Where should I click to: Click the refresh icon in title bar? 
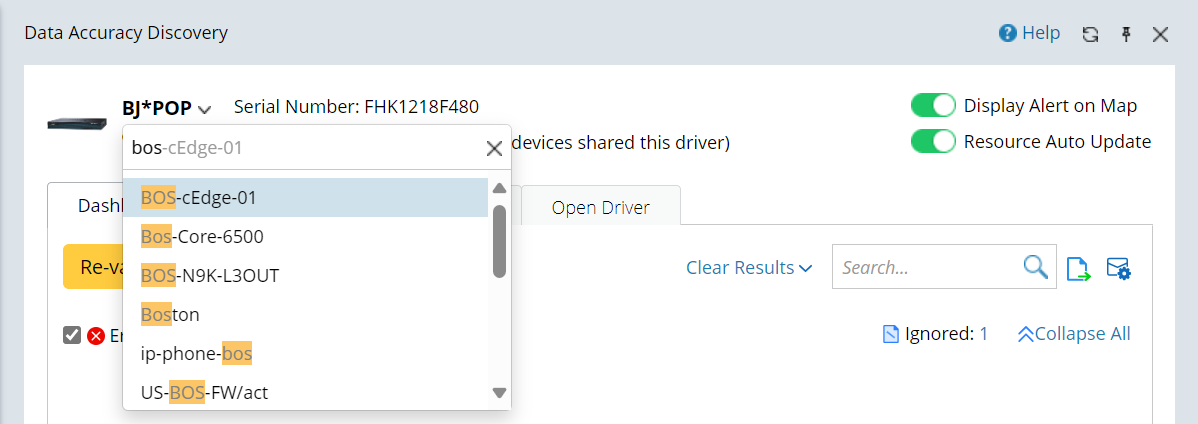click(1091, 34)
